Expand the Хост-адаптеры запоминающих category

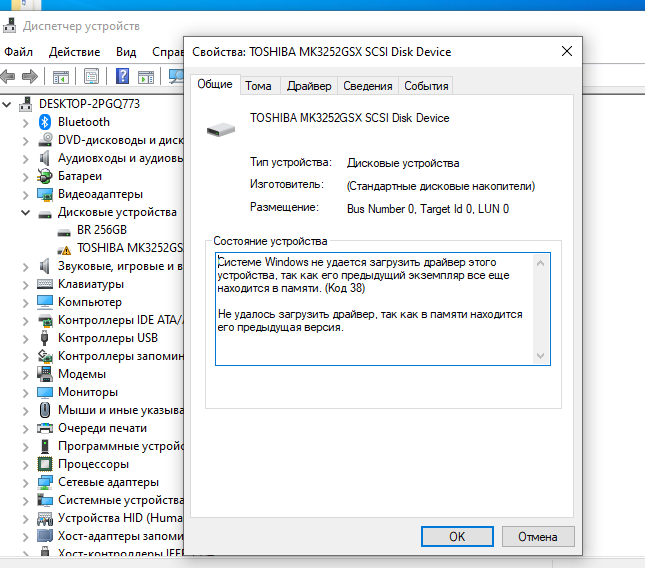click(x=26, y=537)
